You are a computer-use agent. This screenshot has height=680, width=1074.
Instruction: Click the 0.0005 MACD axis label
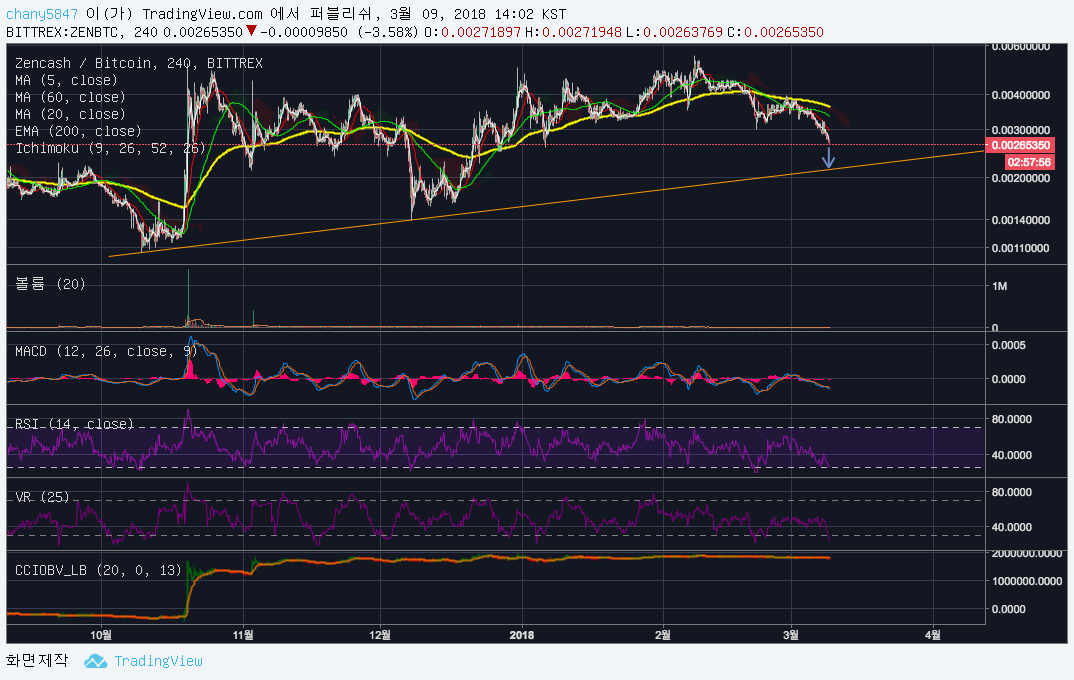[x=1008, y=345]
